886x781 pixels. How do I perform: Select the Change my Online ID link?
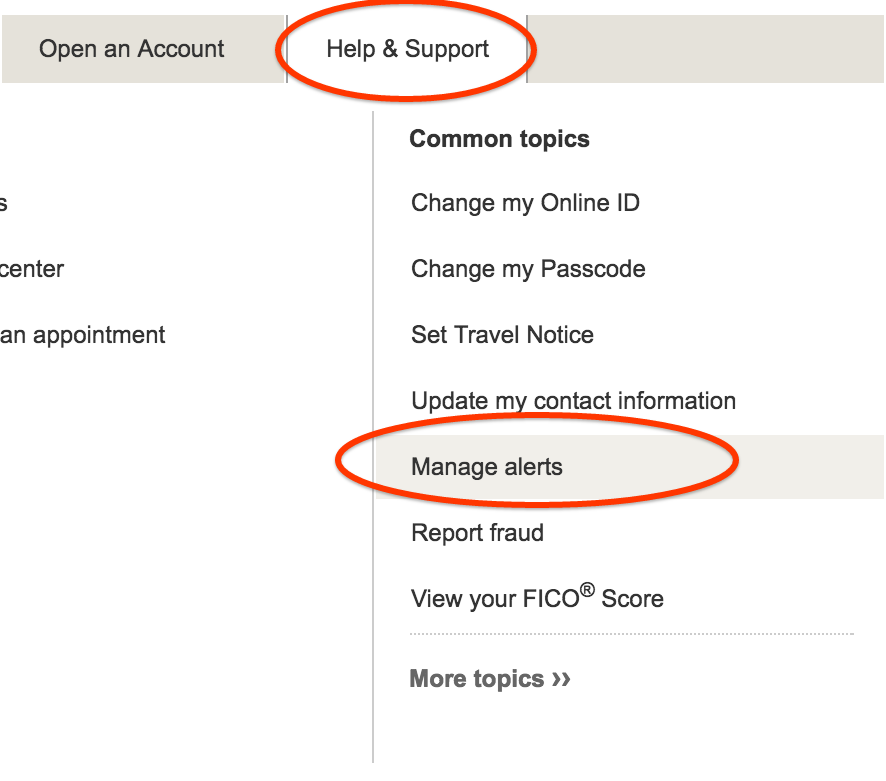[525, 203]
